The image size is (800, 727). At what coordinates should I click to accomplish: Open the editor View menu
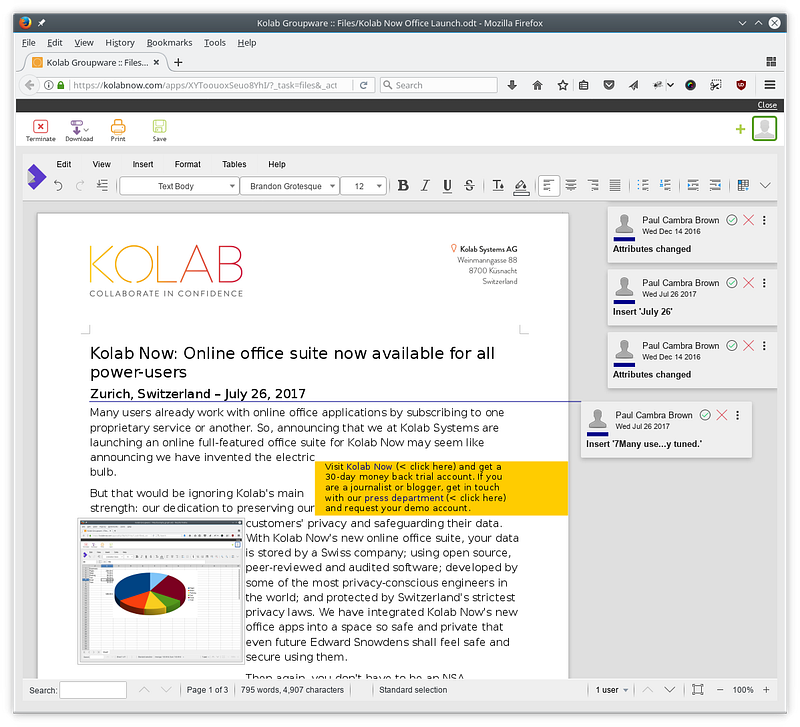[x=102, y=164]
